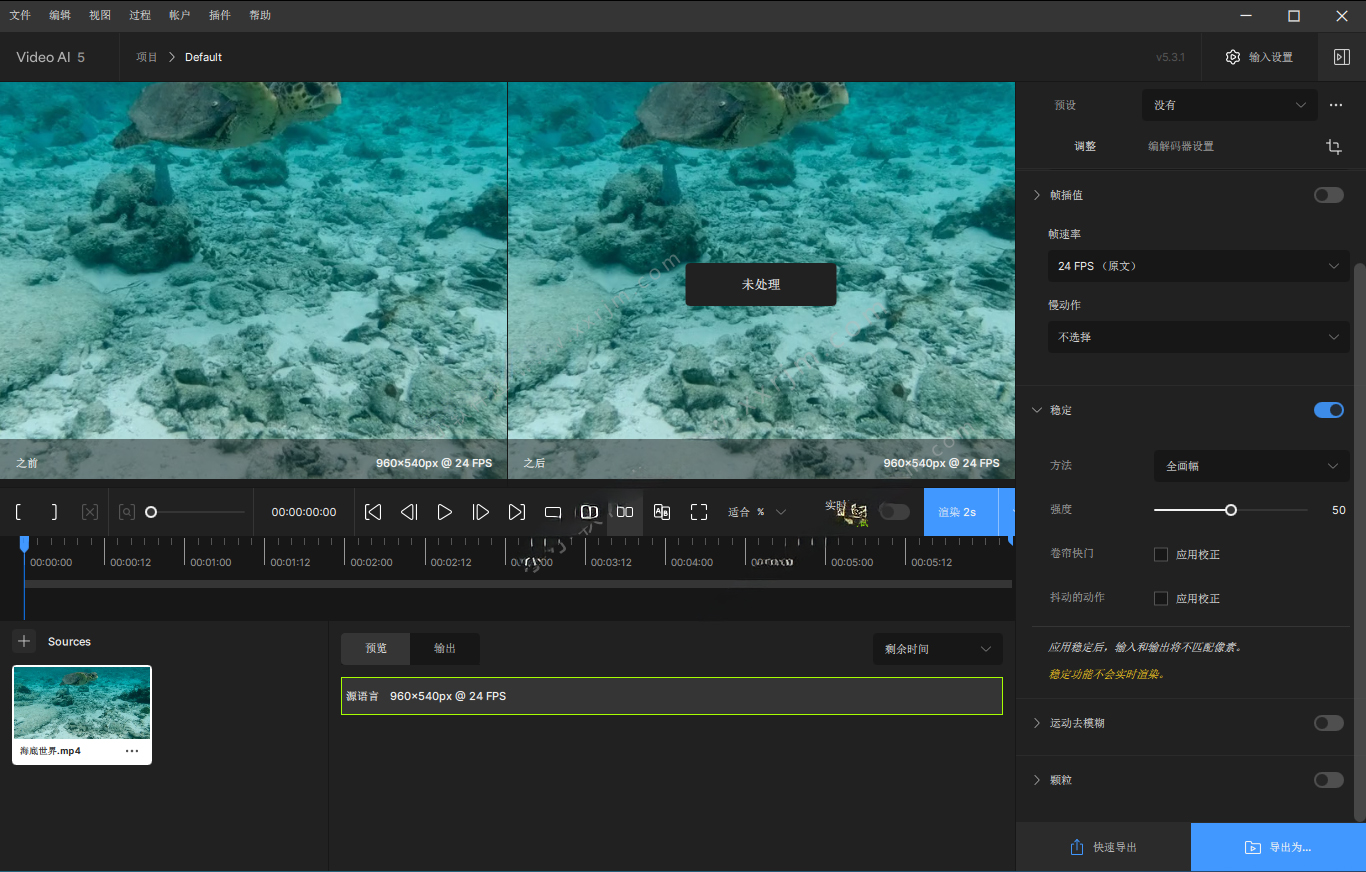1366x872 pixels.
Task: Switch to single view mode
Action: tap(553, 512)
